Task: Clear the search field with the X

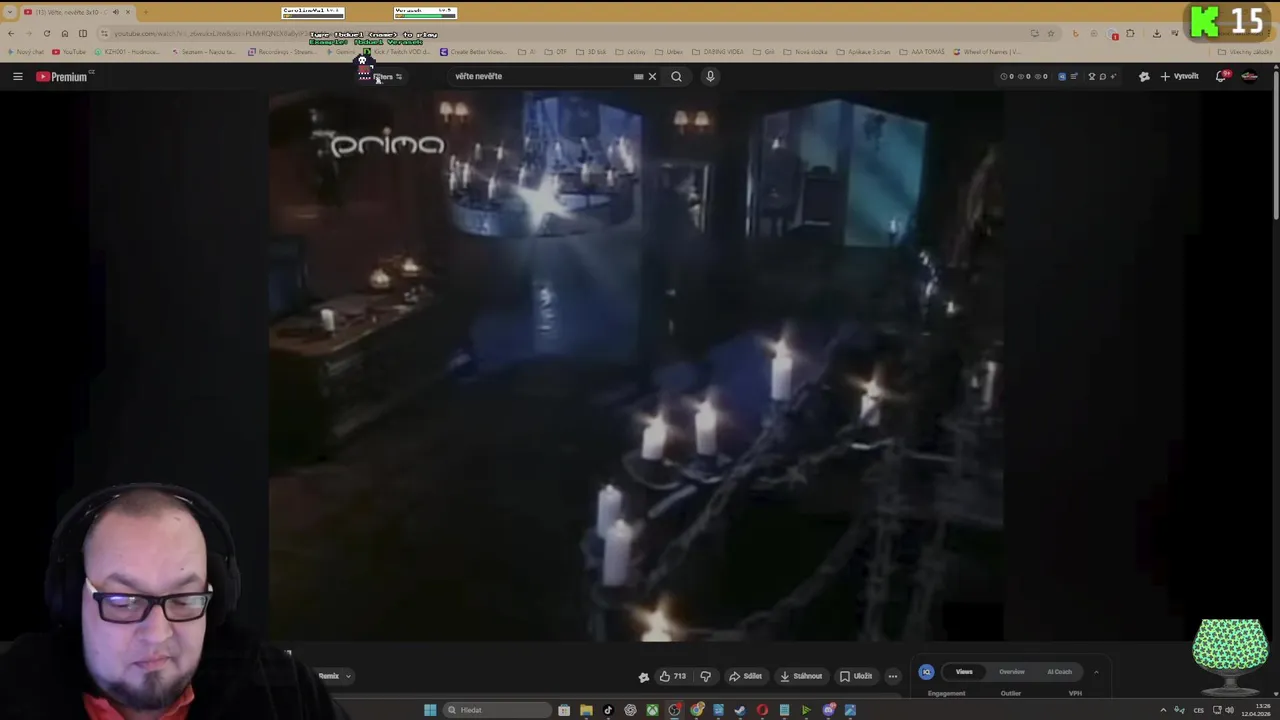Action: (652, 76)
